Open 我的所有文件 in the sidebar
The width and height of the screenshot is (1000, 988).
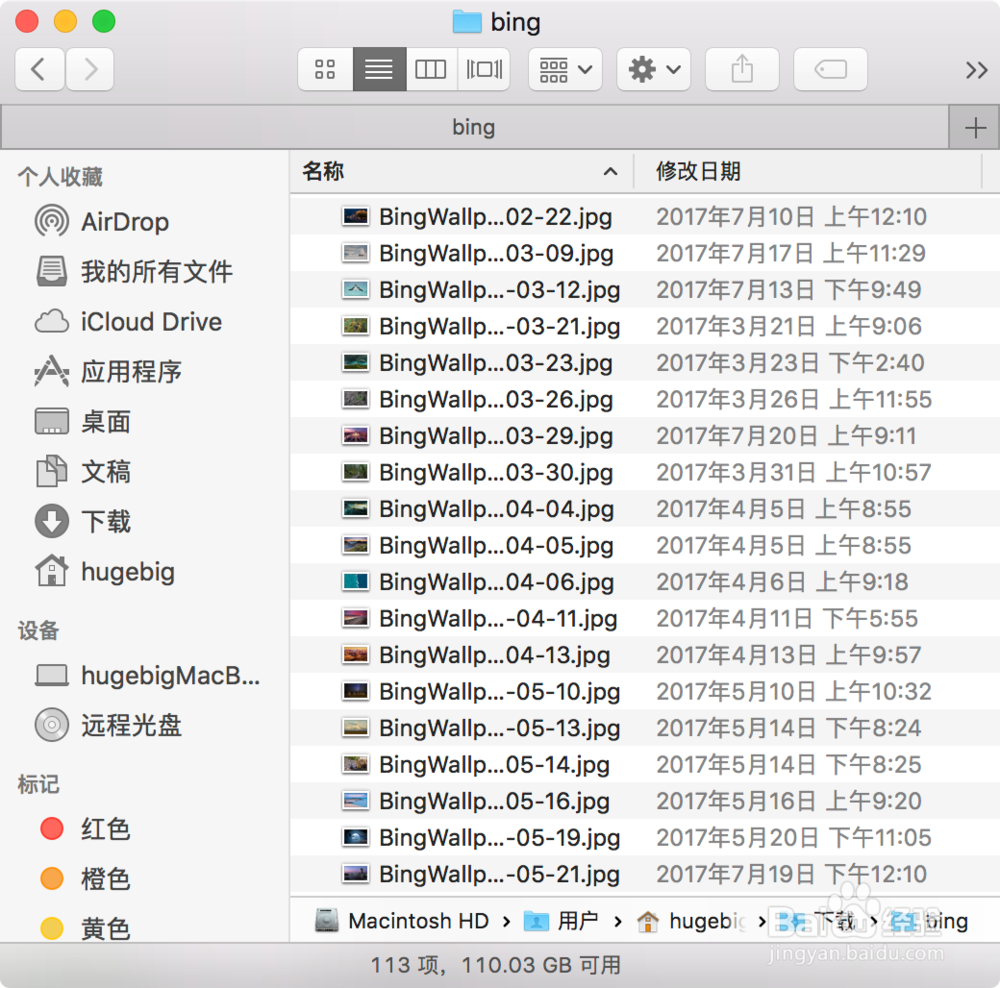(134, 271)
